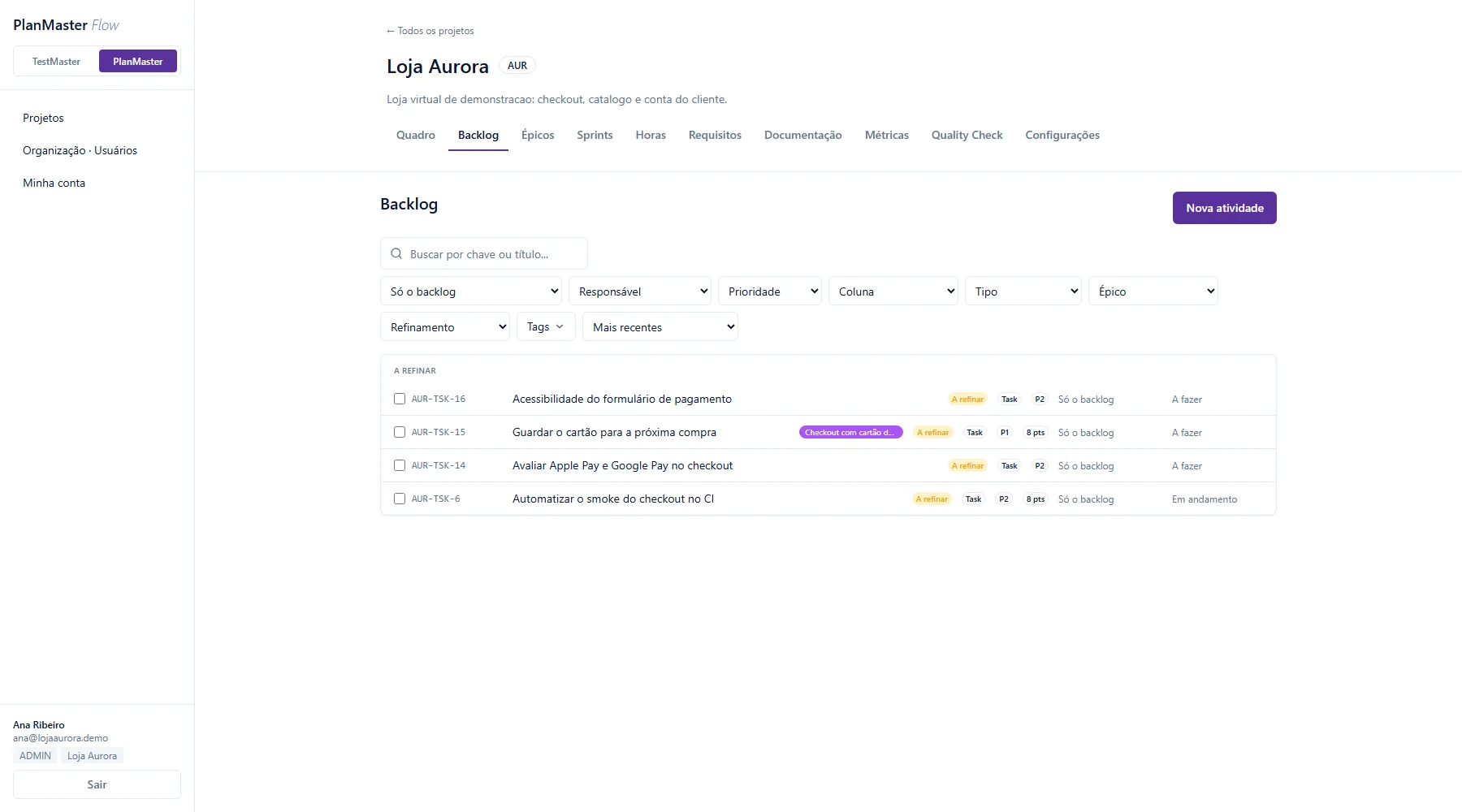The height and width of the screenshot is (812, 1462).
Task: Open the Tags filter menu
Action: coord(546,327)
